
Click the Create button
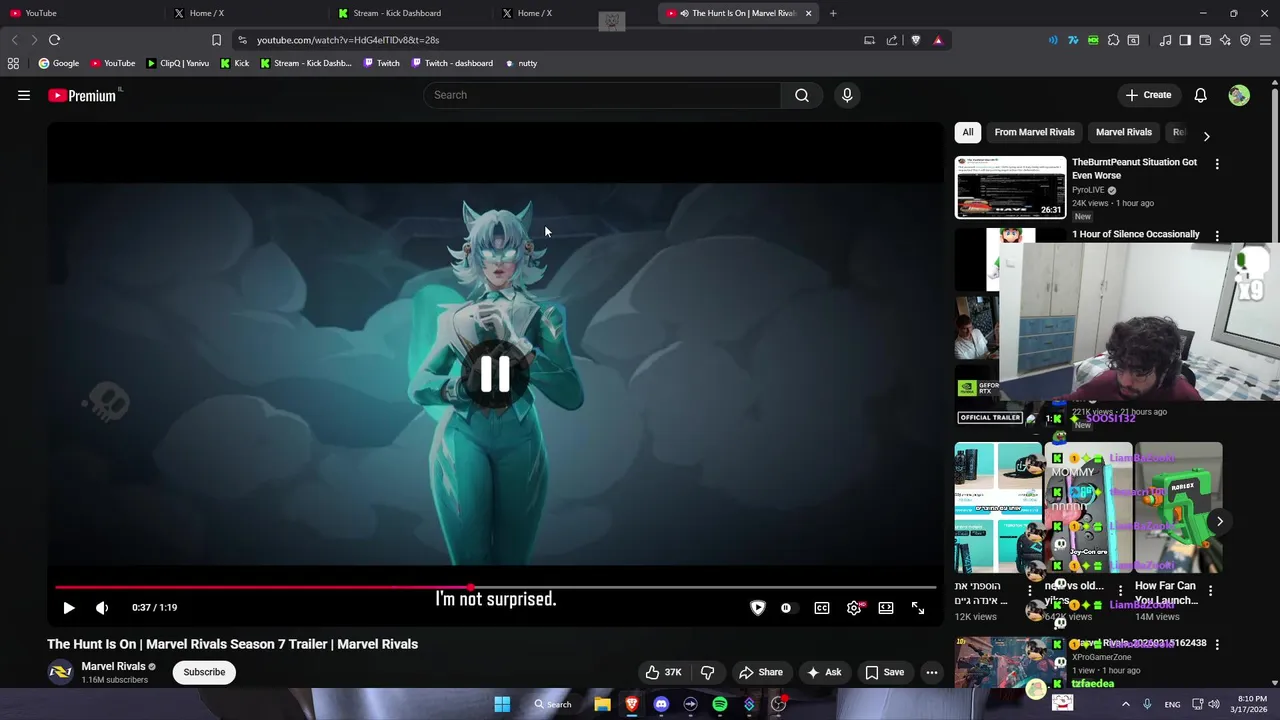(1148, 95)
